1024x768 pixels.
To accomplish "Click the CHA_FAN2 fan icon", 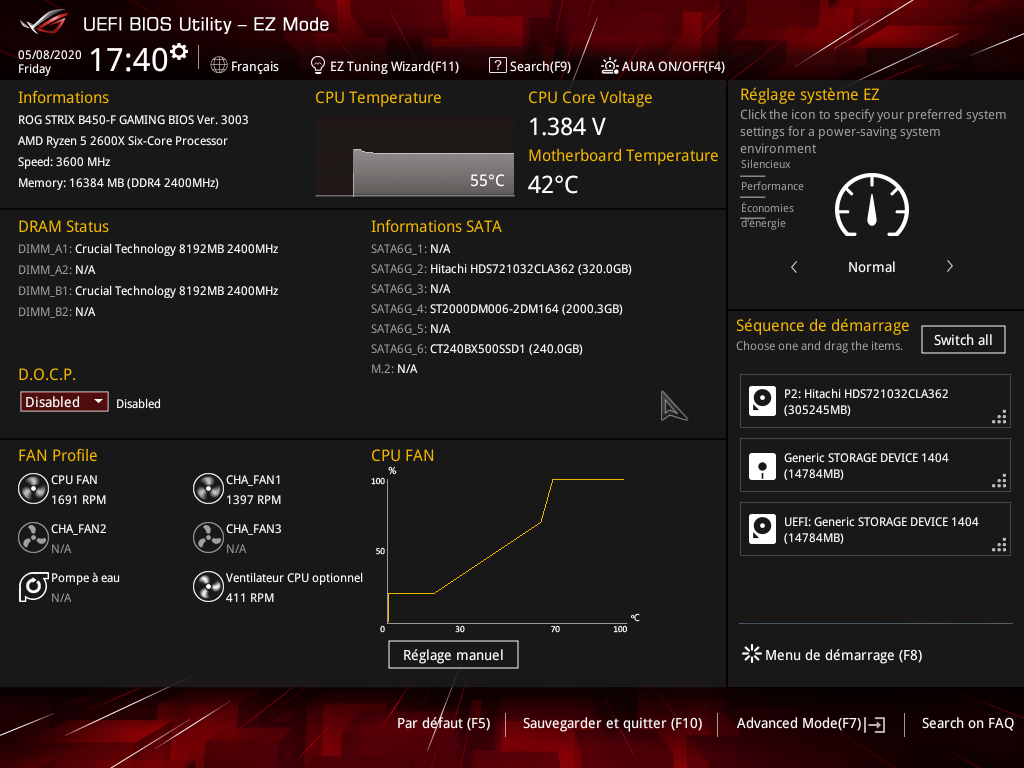I will [x=33, y=538].
